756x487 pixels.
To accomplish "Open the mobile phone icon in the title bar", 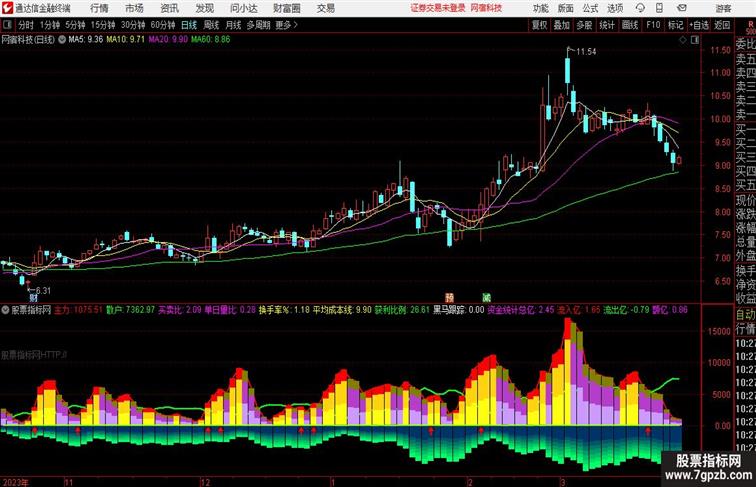I will 659,8.
